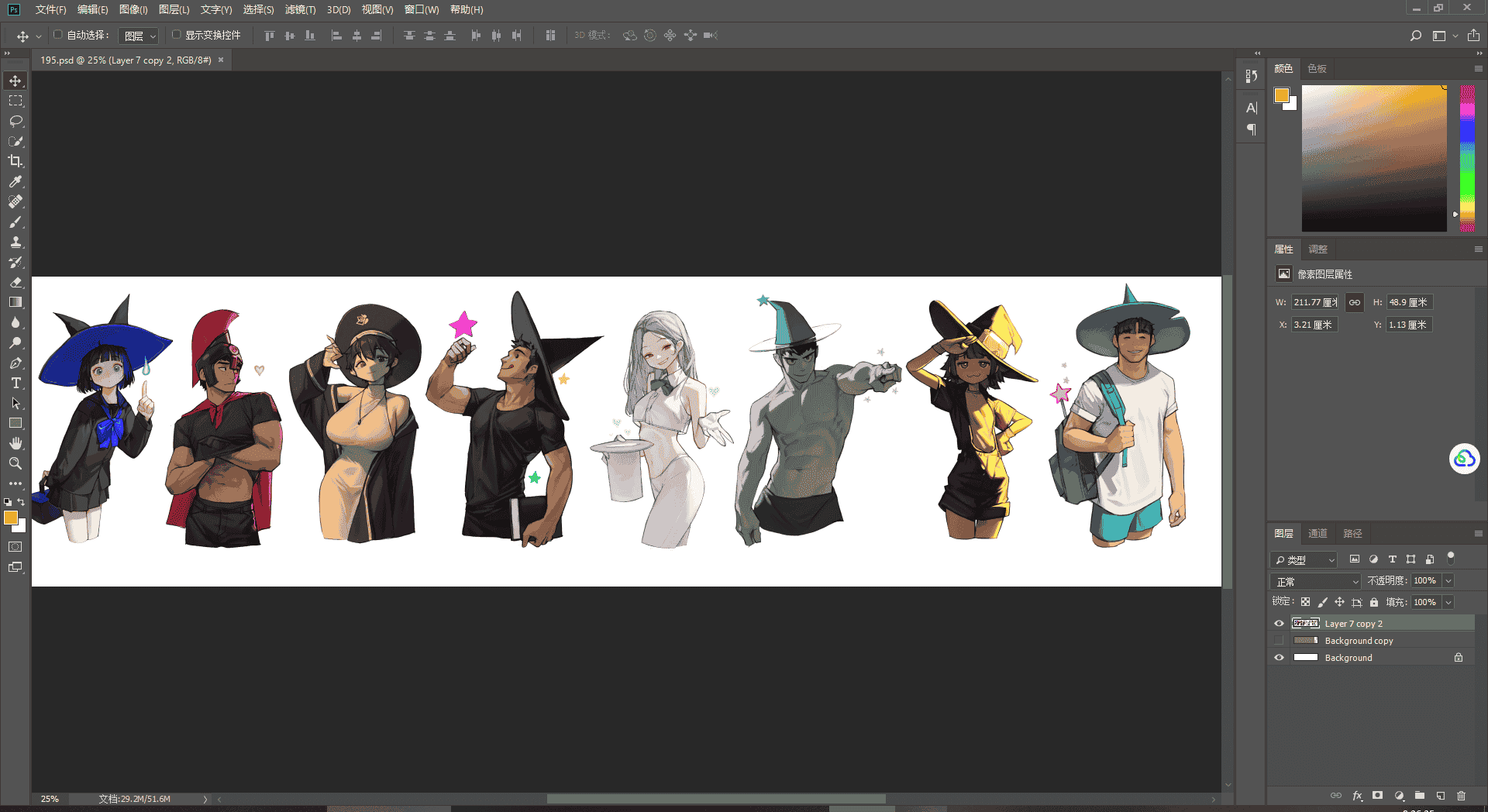Click the 25% zoom level field
This screenshot has width=1488, height=812.
(x=50, y=799)
